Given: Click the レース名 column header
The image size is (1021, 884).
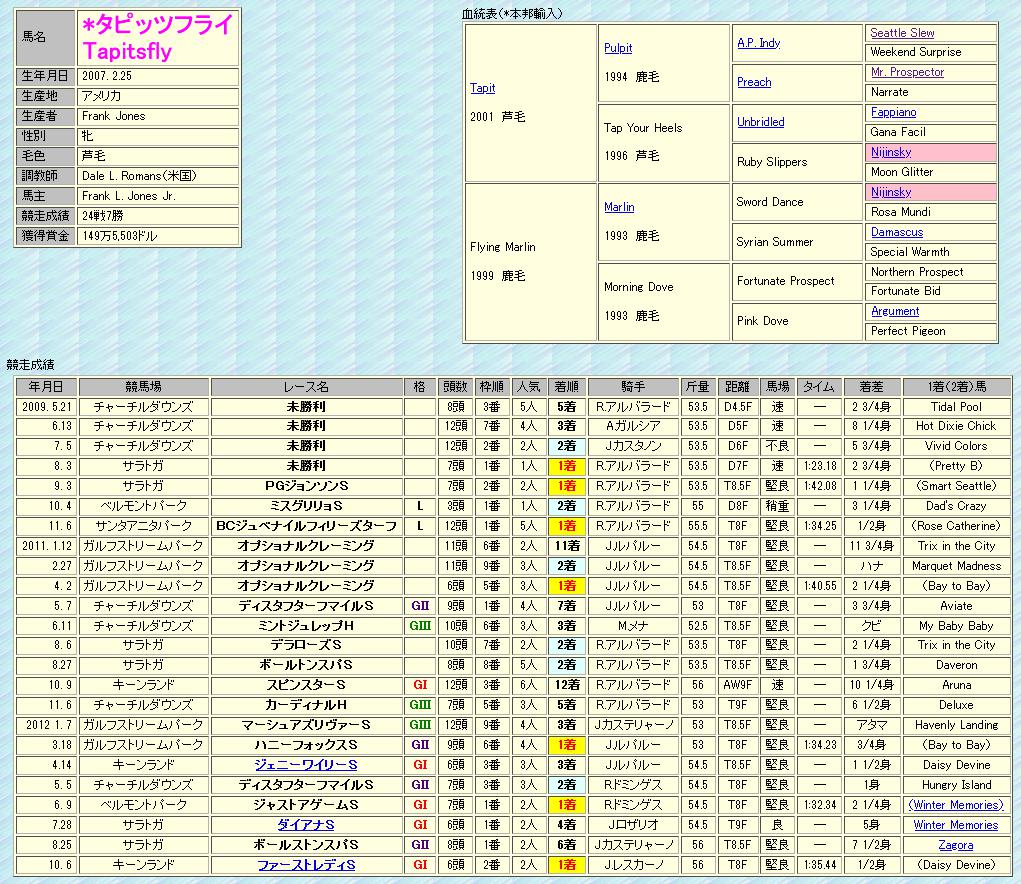Looking at the screenshot, I should (x=306, y=387).
